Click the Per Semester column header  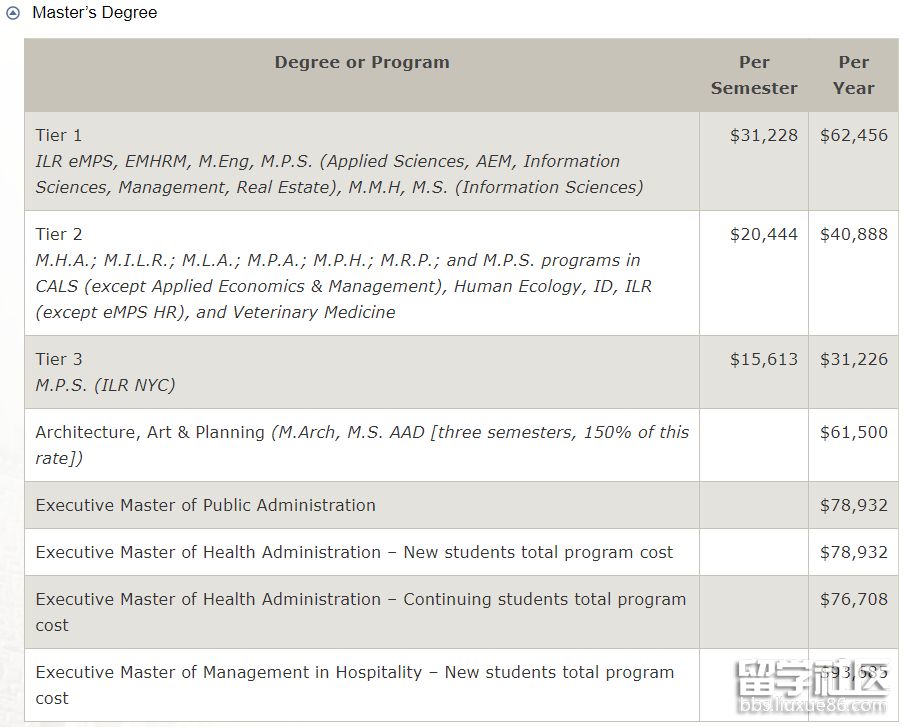(754, 75)
